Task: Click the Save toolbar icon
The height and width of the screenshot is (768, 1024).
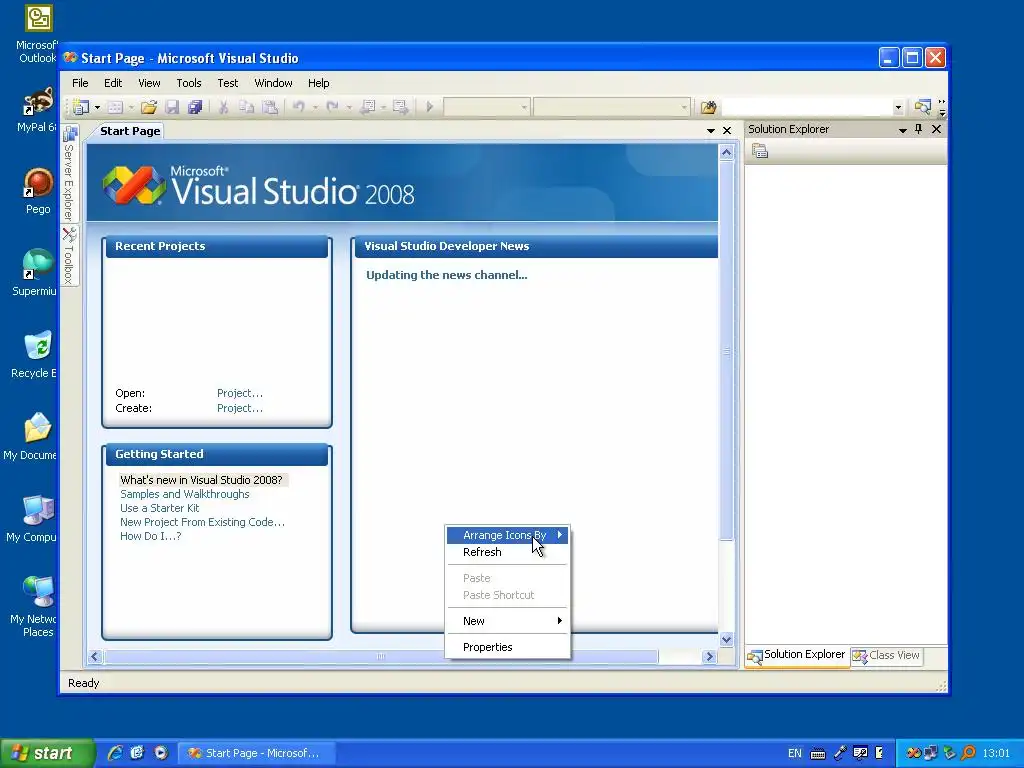Action: pos(172,107)
